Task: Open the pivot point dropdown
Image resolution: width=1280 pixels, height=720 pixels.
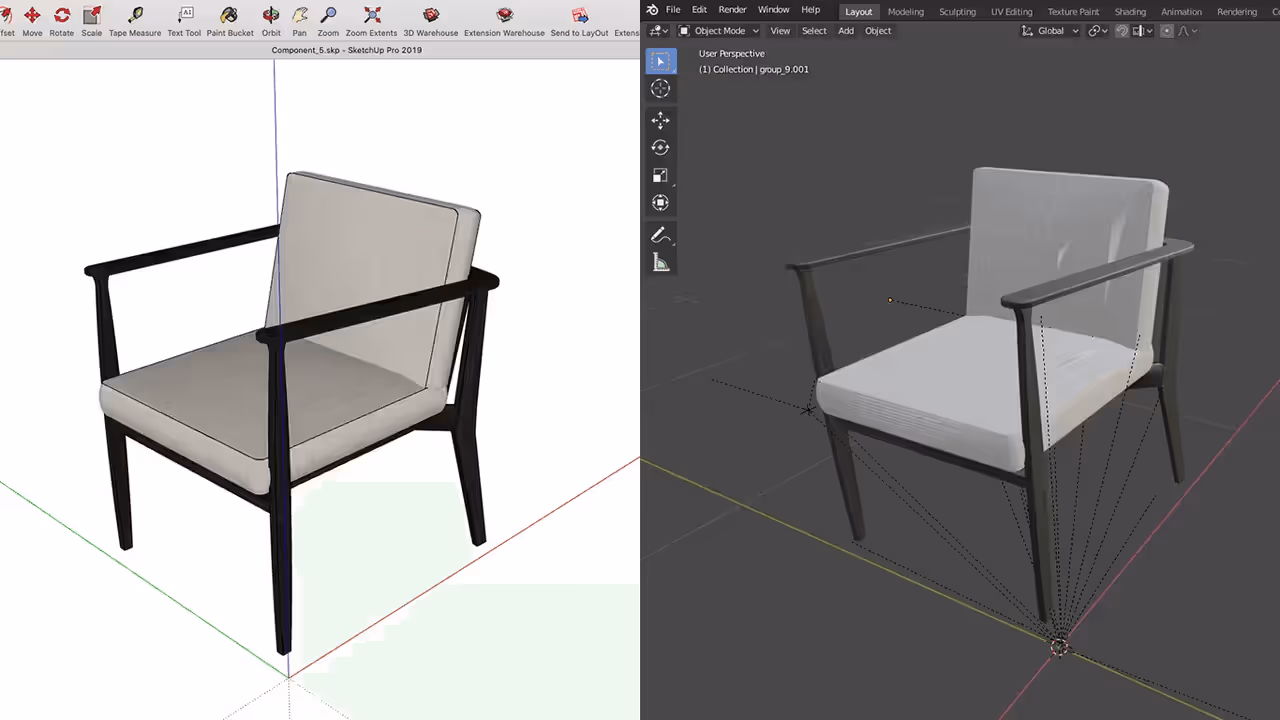Action: [x=1098, y=31]
